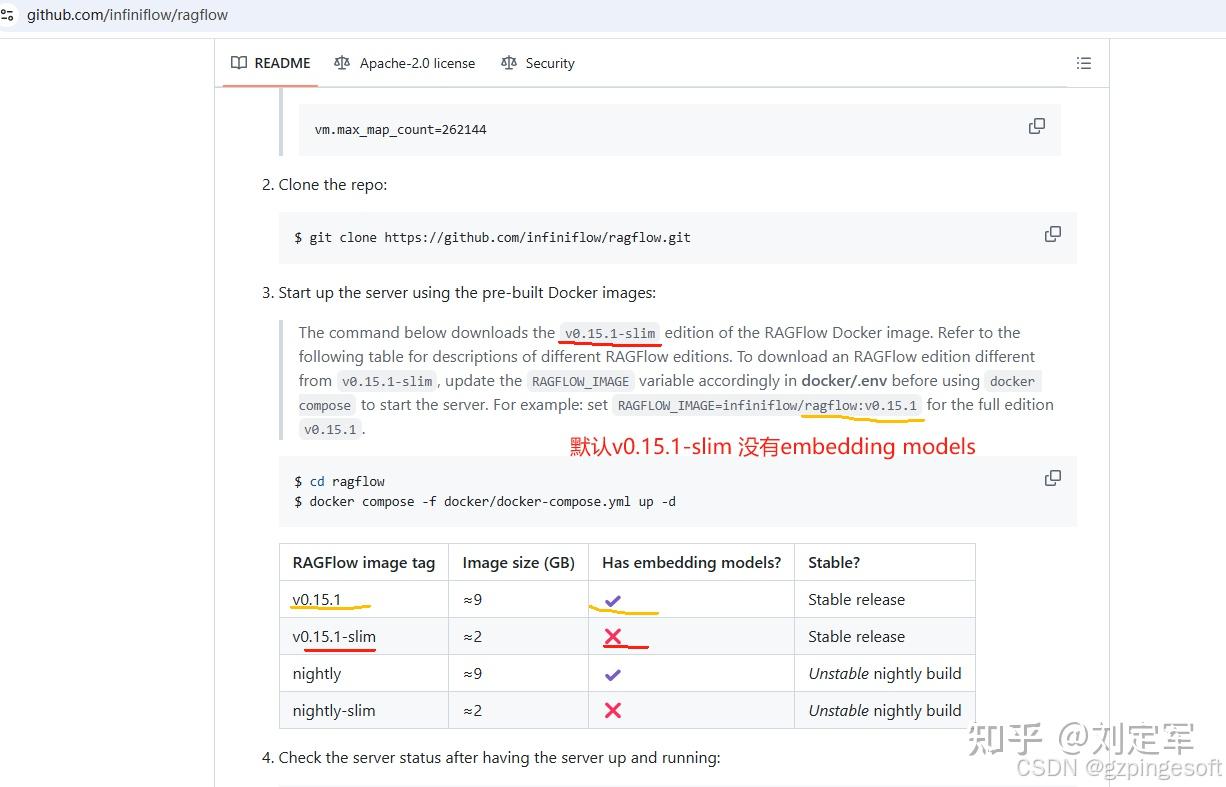The height and width of the screenshot is (787, 1226).
Task: Copy the git clone command
Action: click(1053, 234)
